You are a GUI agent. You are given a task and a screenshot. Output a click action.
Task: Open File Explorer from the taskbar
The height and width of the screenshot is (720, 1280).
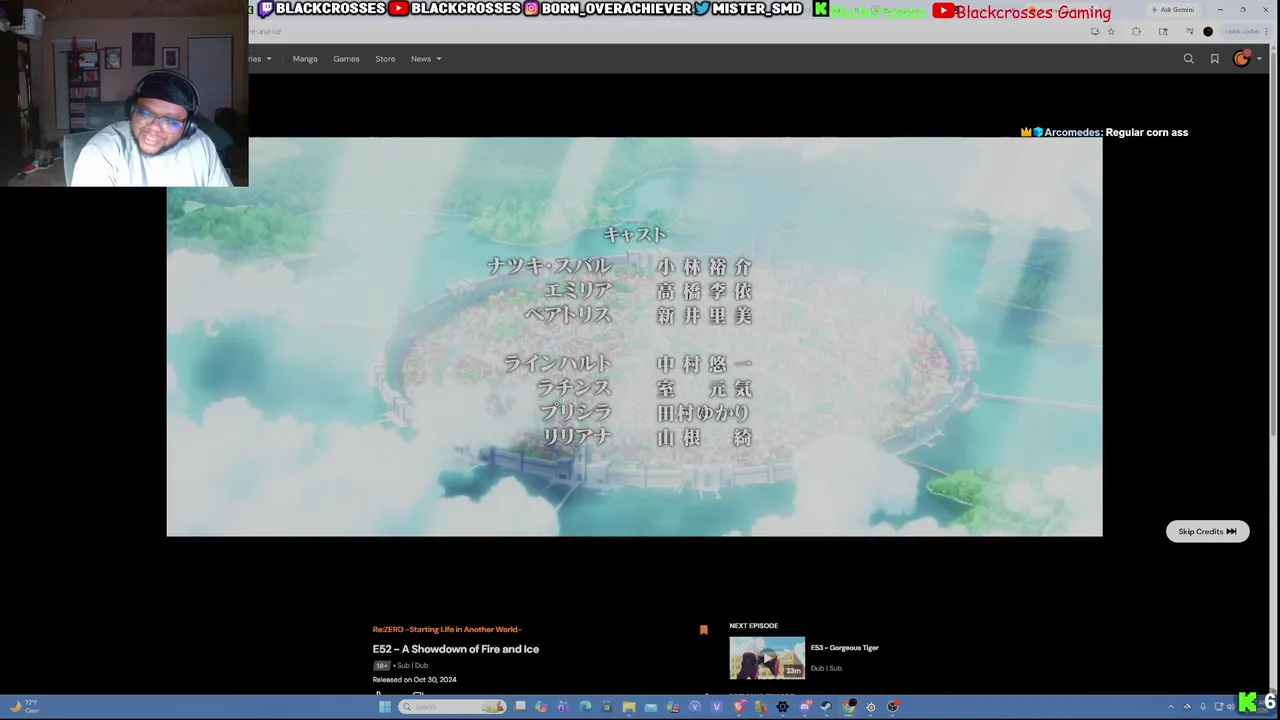click(x=629, y=707)
